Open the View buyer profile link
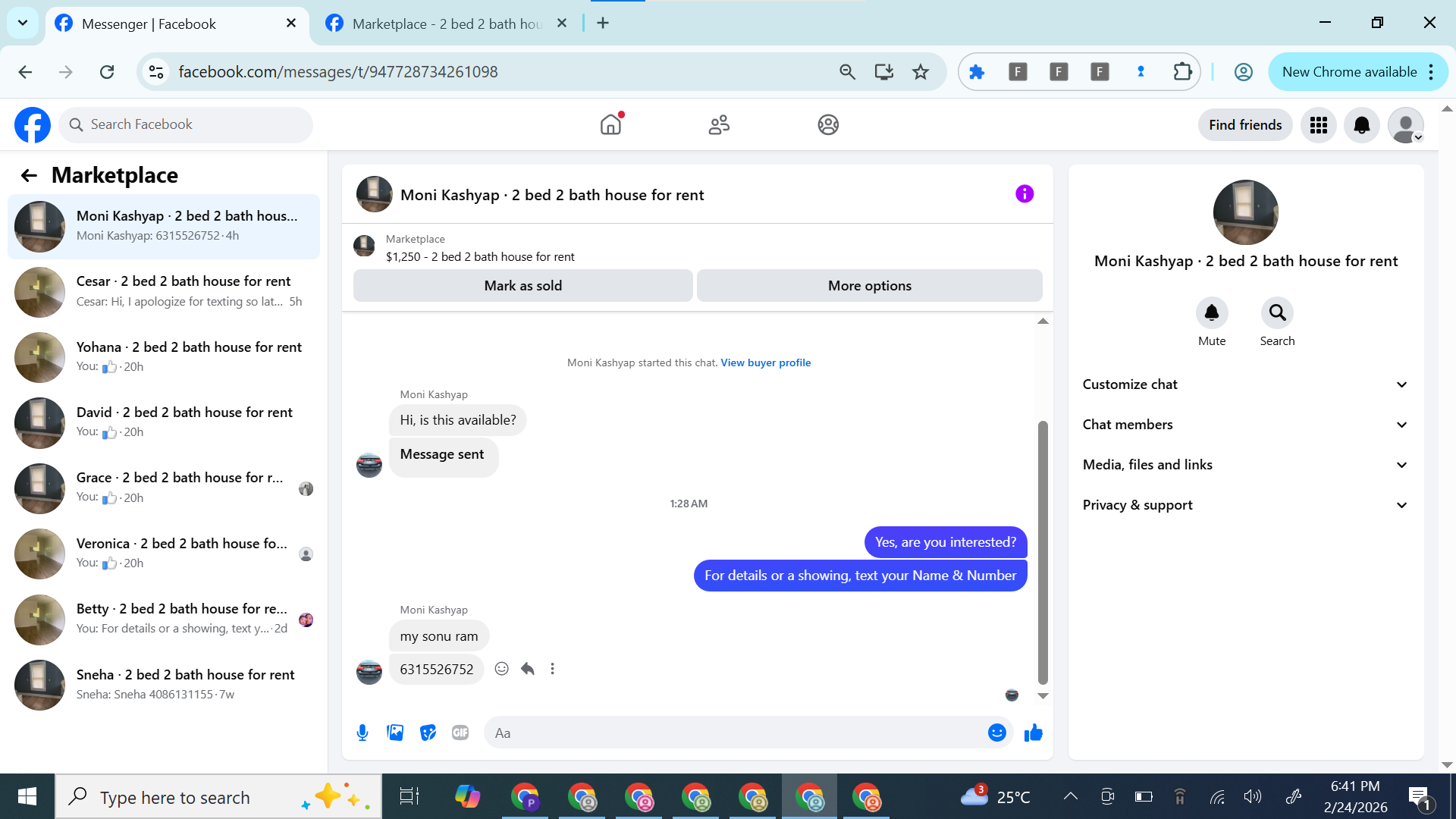This screenshot has height=819, width=1456. 765,362
